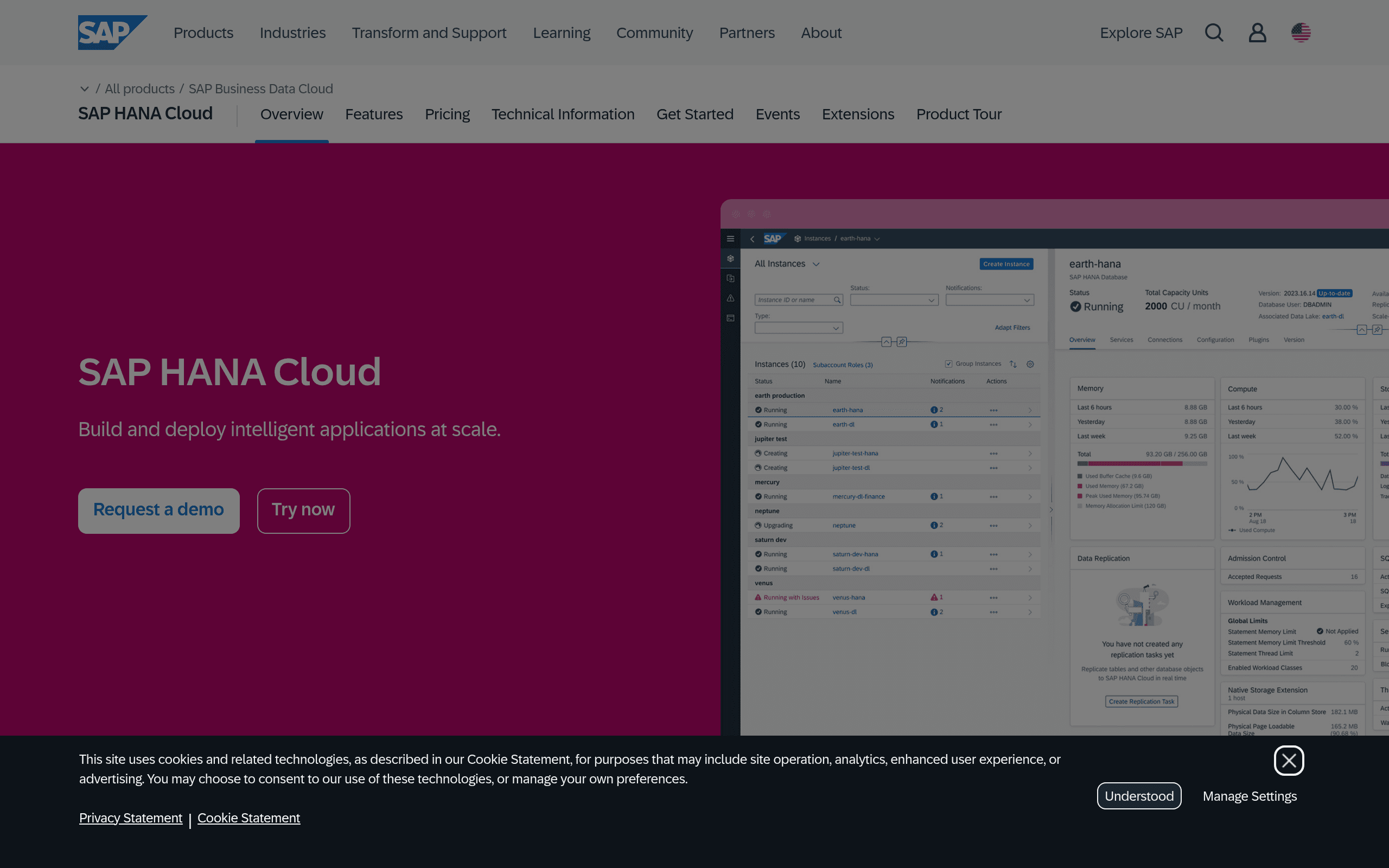
Task: Select the Overview tab
Action: pyautogui.click(x=291, y=114)
